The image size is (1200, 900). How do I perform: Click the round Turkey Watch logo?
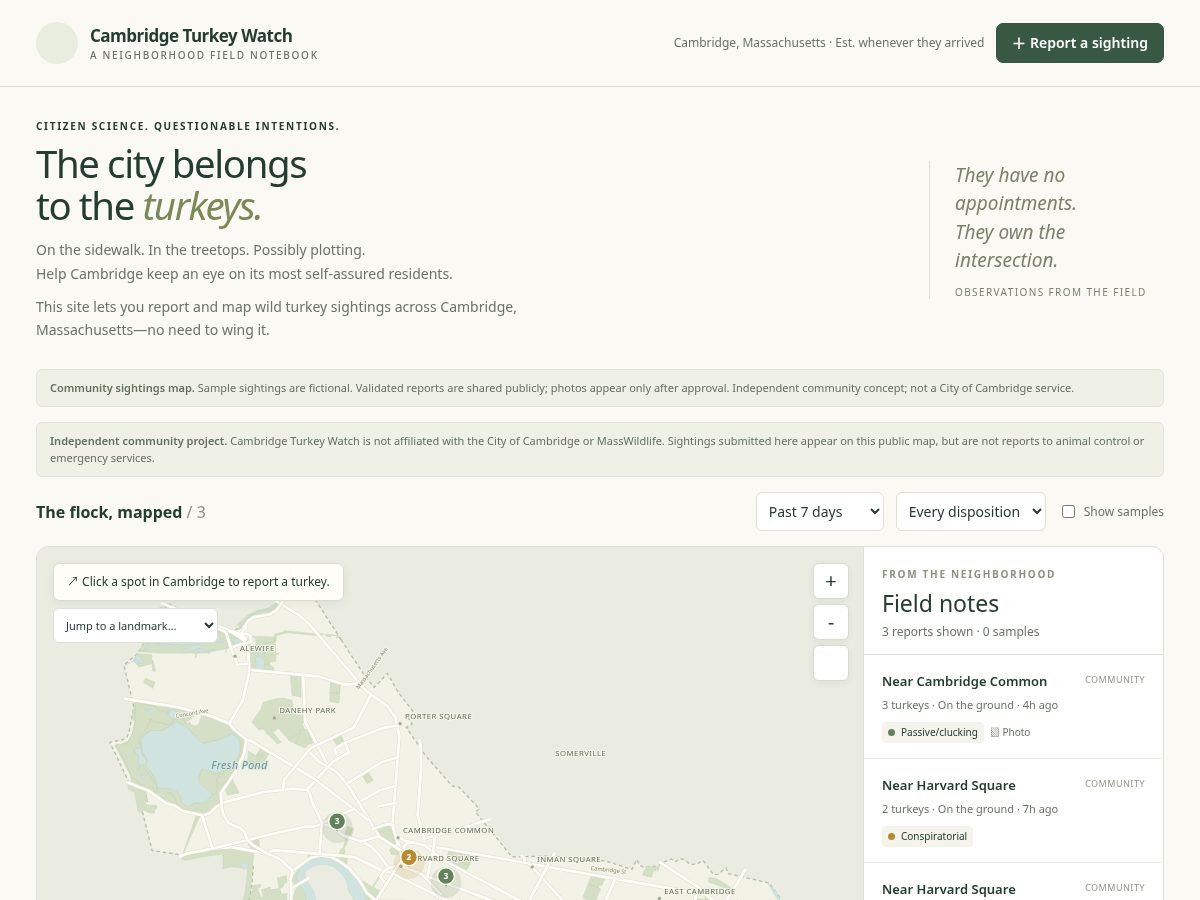click(57, 43)
